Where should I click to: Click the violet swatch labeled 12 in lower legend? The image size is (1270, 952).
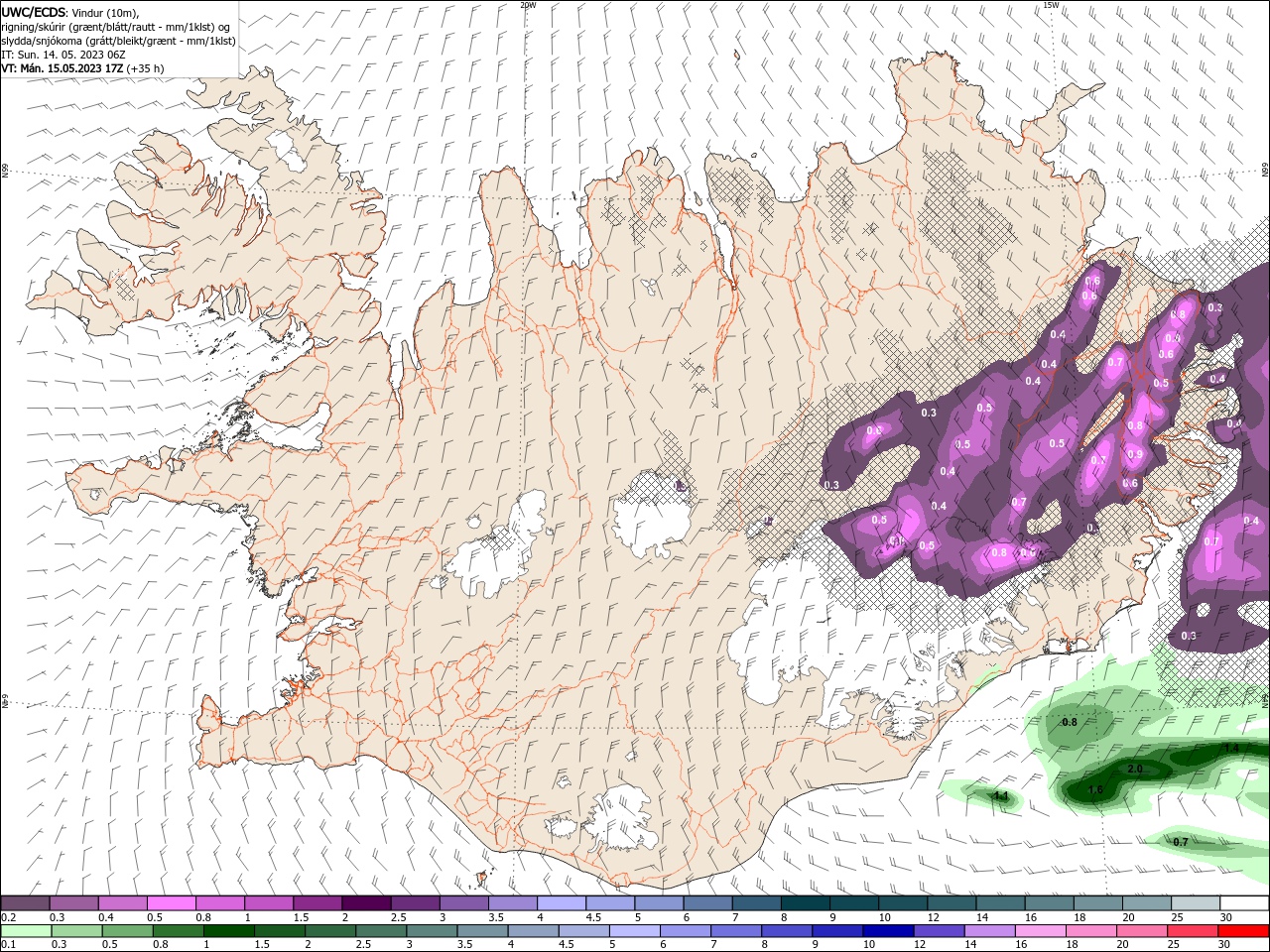click(x=938, y=931)
